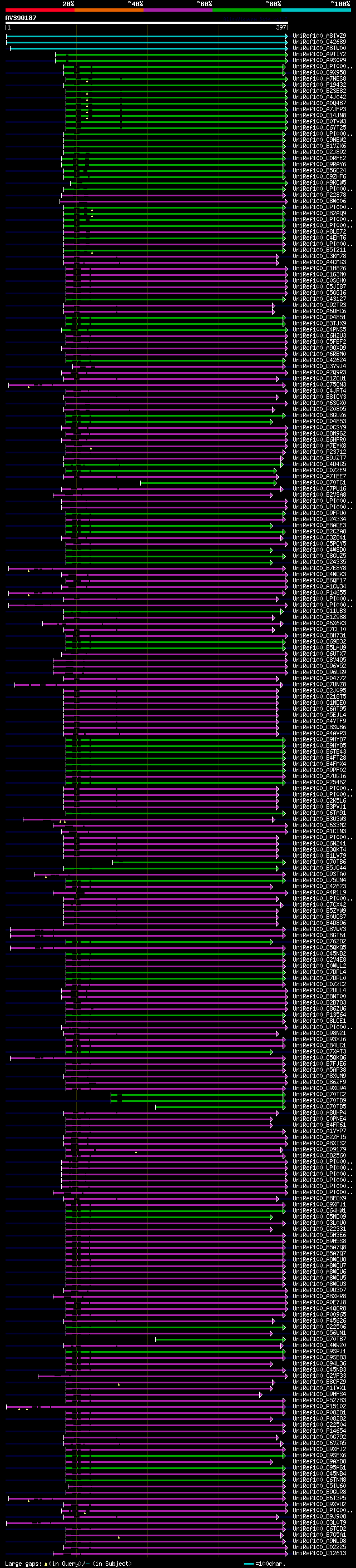
Task: Click the UniRef100_B7E8Y8 entry
Action: [x=319, y=568]
